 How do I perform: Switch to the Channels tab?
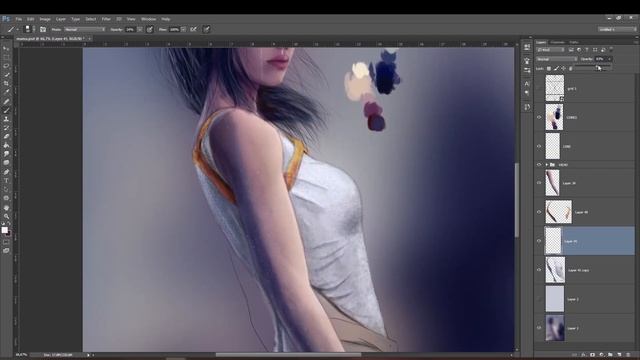click(557, 42)
